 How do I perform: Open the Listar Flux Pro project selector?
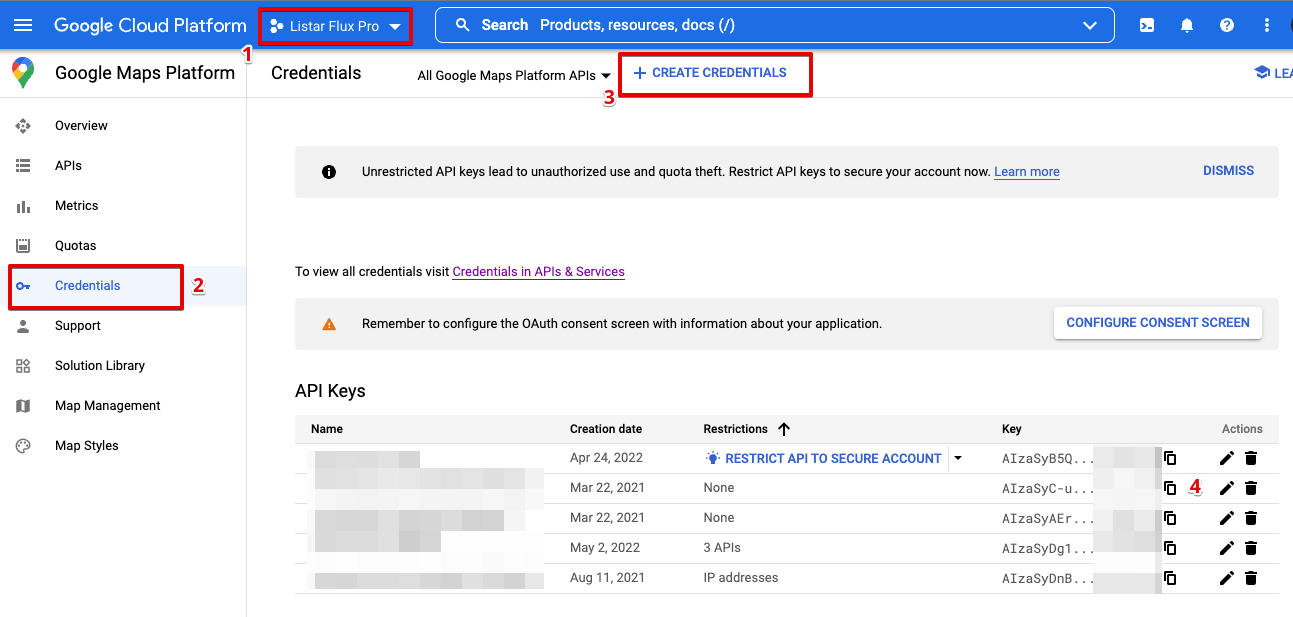pyautogui.click(x=336, y=26)
